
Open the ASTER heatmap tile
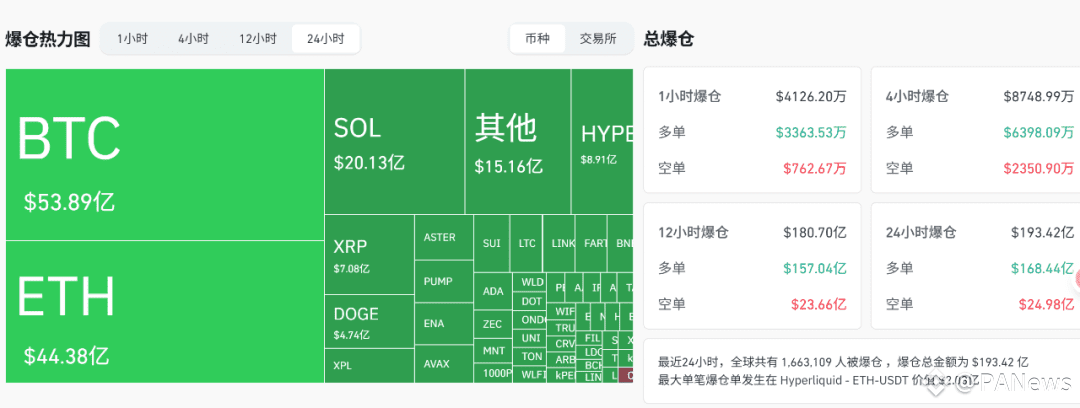click(444, 237)
